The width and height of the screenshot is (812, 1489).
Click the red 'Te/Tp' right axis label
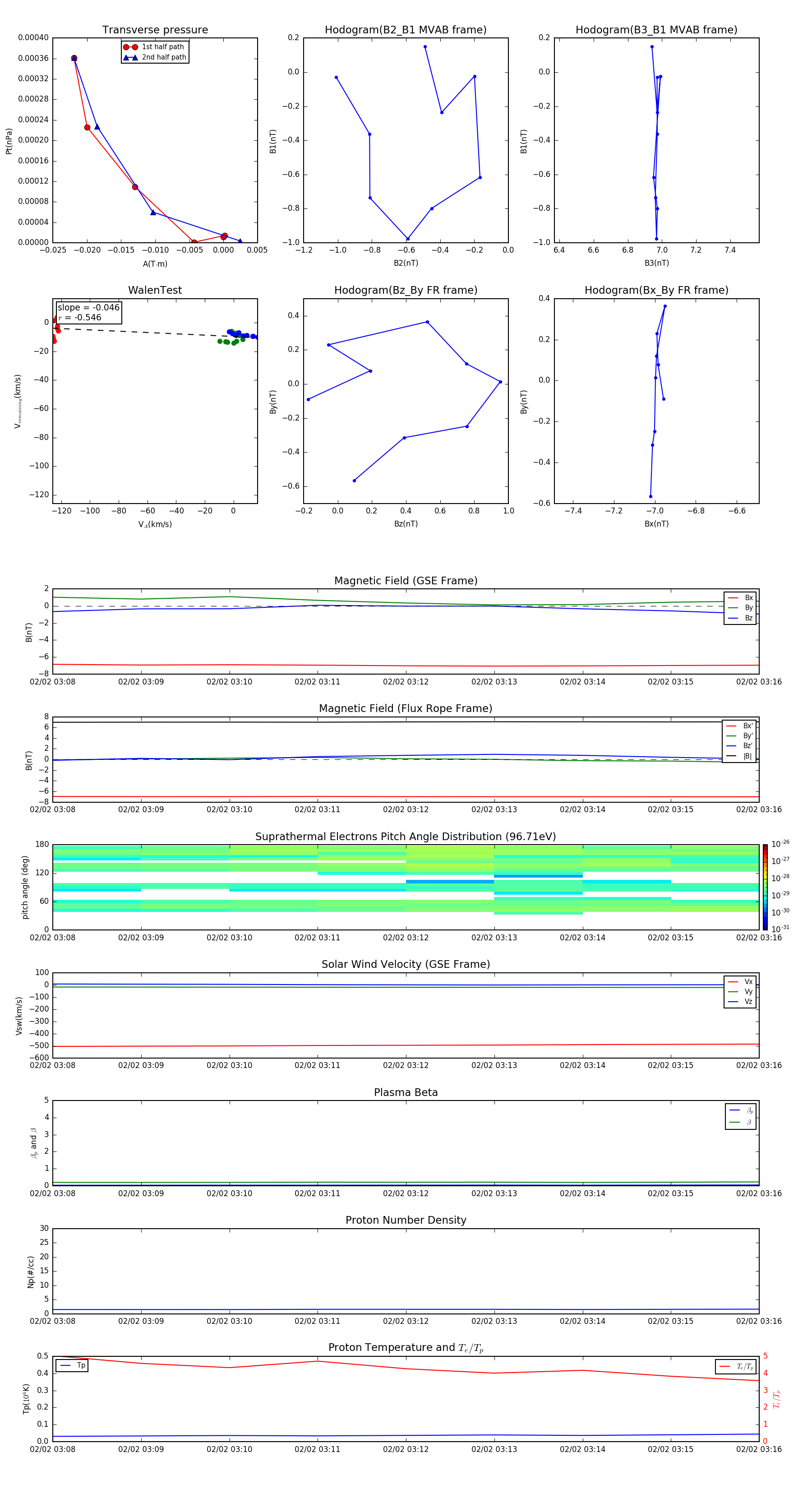coord(777,1399)
